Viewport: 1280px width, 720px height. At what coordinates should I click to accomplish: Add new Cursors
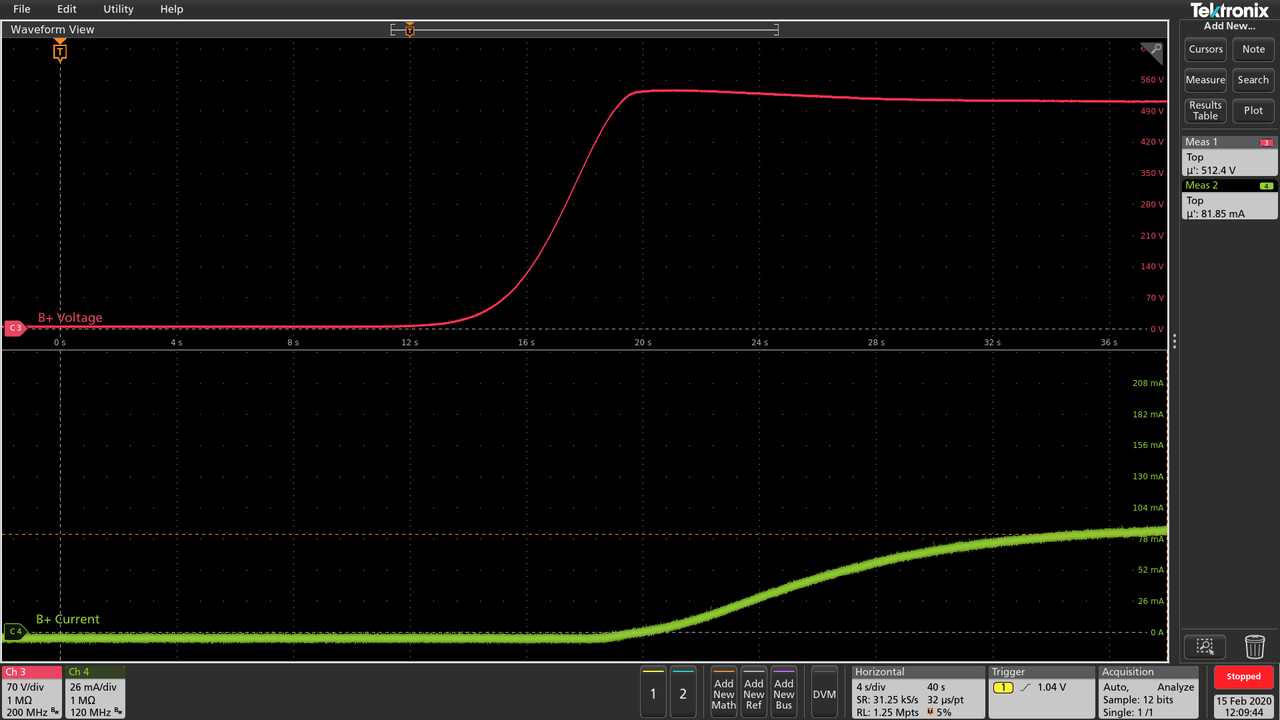1205,49
